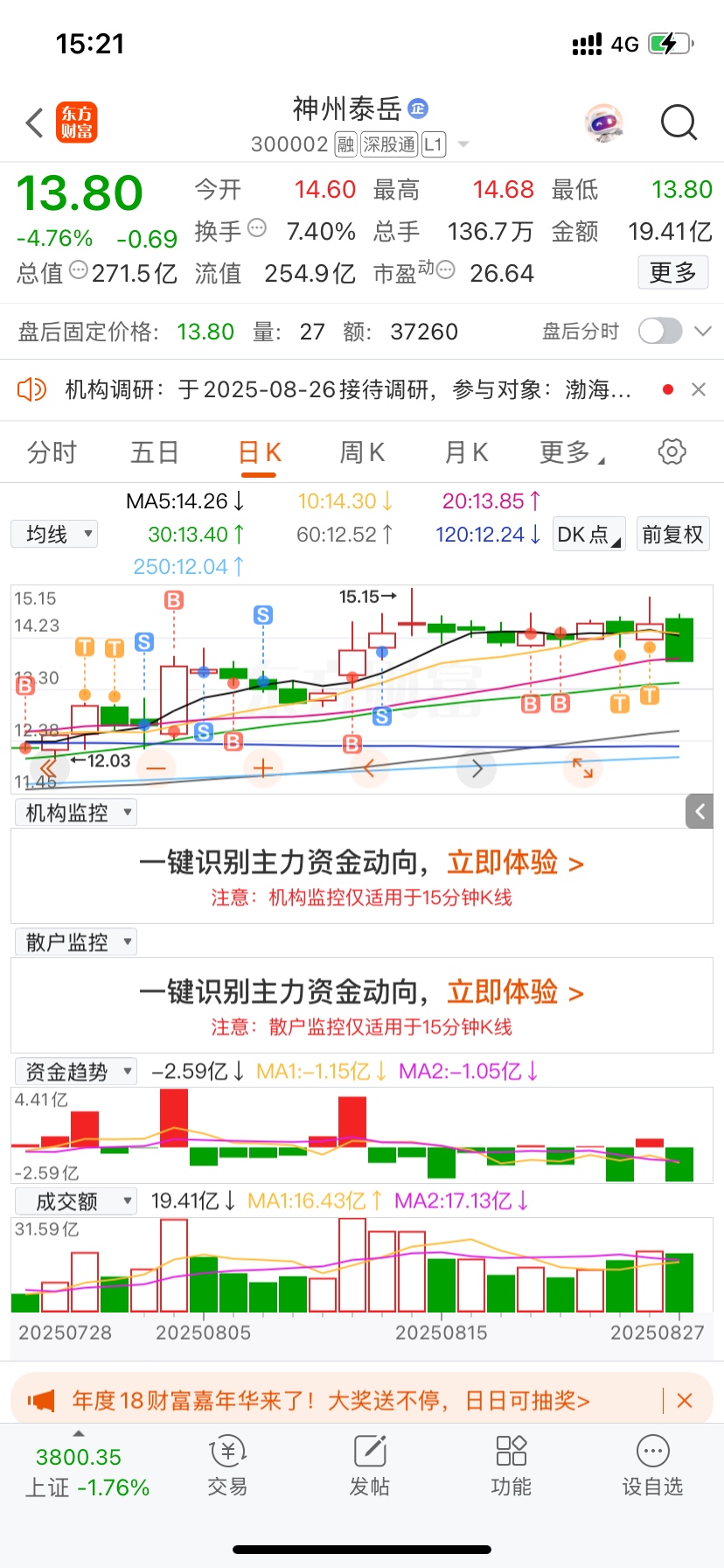Tap the chart scroll-left double arrow
This screenshot has width=724, height=1568.
coord(48,769)
